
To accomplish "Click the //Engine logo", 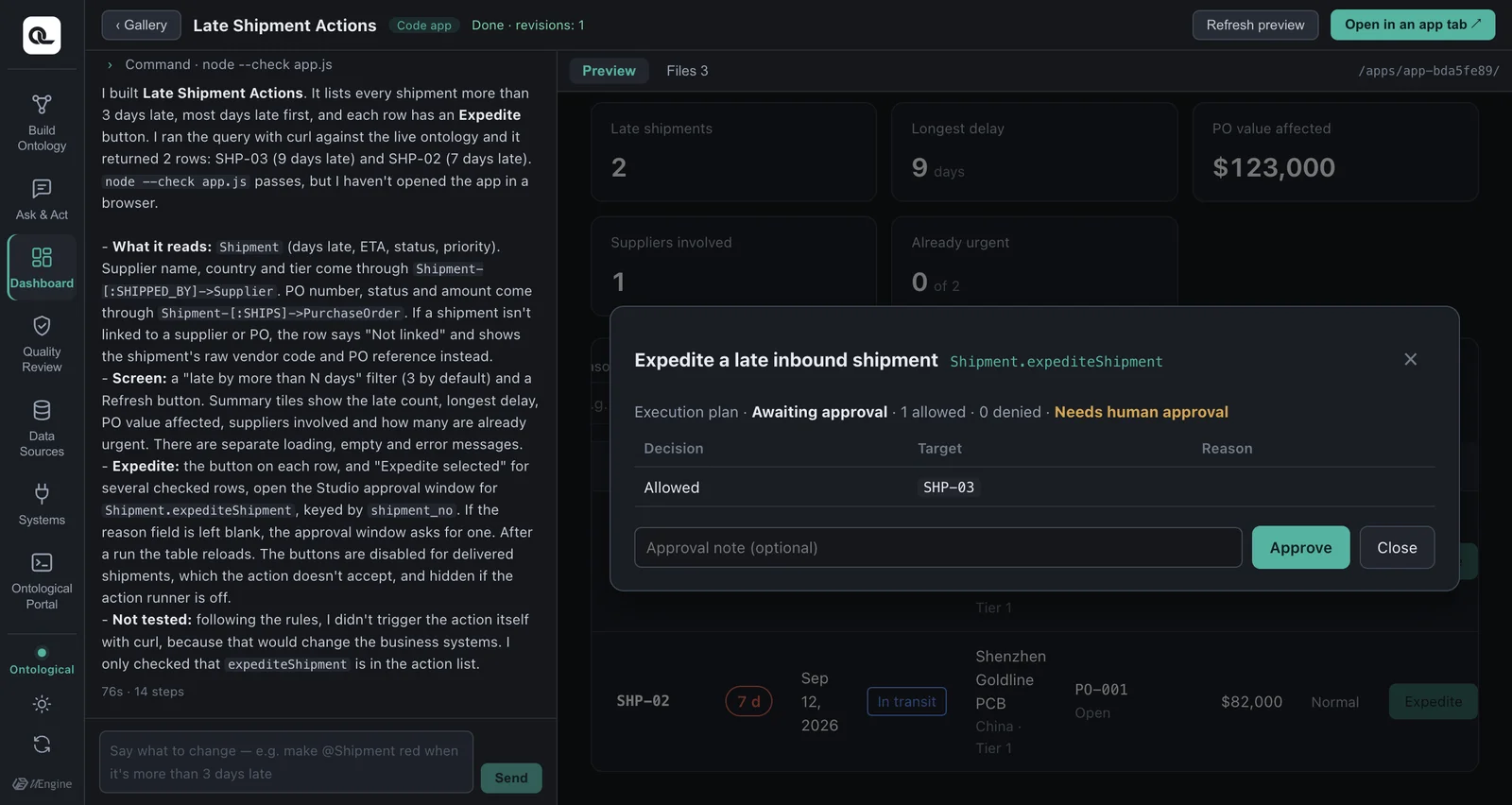I will [x=42, y=783].
